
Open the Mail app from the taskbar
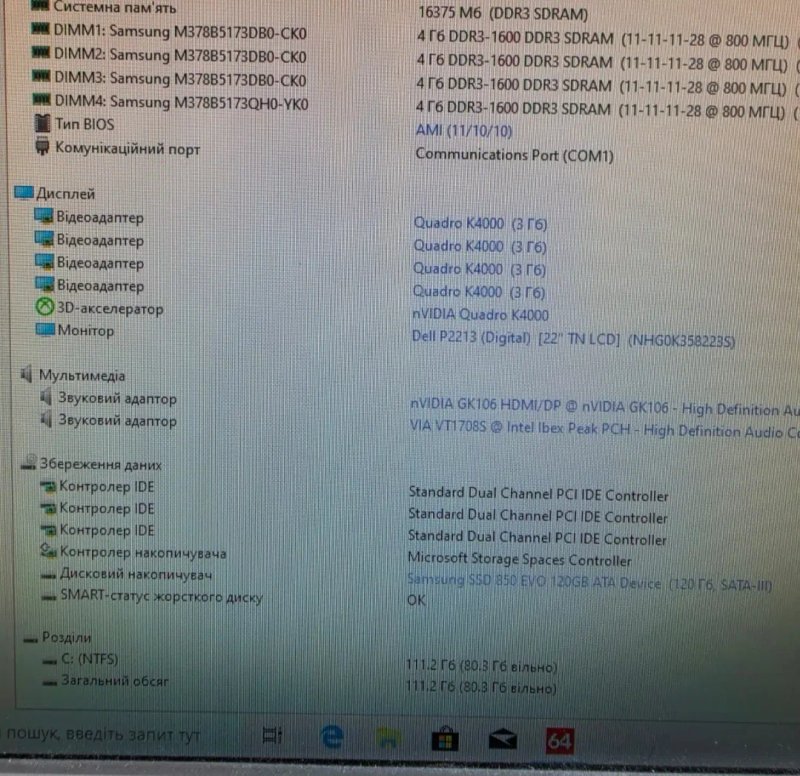click(x=503, y=740)
